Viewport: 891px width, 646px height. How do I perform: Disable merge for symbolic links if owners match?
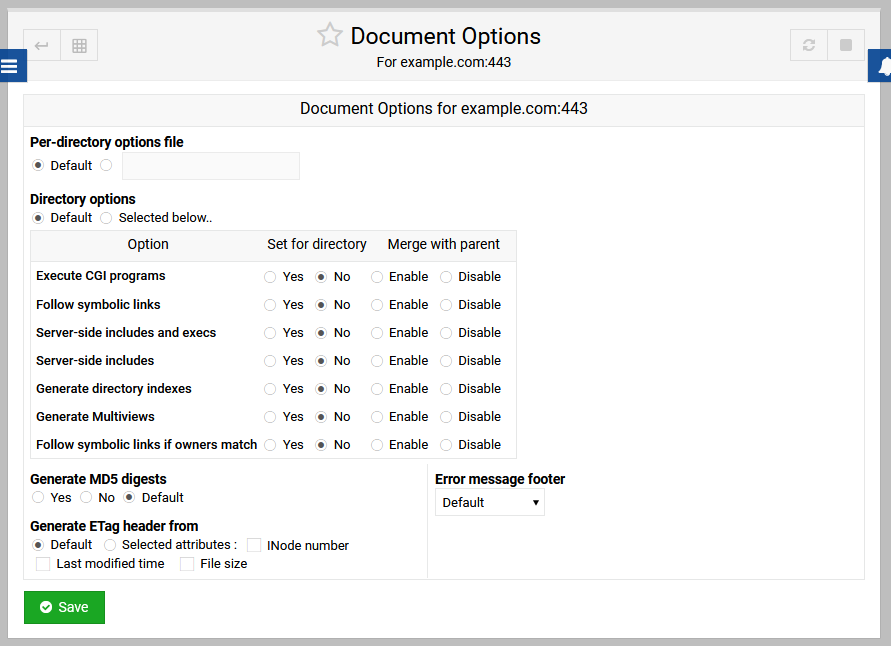tap(446, 445)
